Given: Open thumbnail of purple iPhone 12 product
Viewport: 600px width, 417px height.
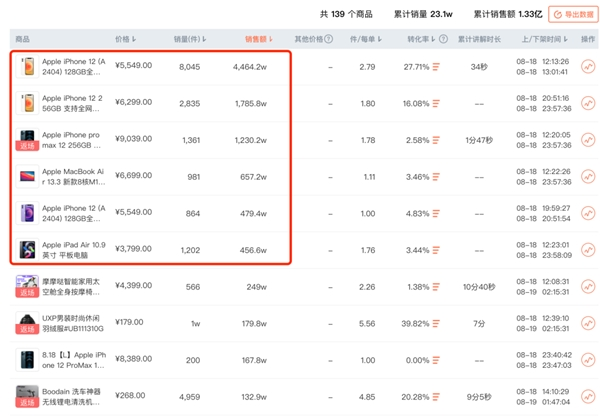Looking at the screenshot, I should [x=27, y=213].
